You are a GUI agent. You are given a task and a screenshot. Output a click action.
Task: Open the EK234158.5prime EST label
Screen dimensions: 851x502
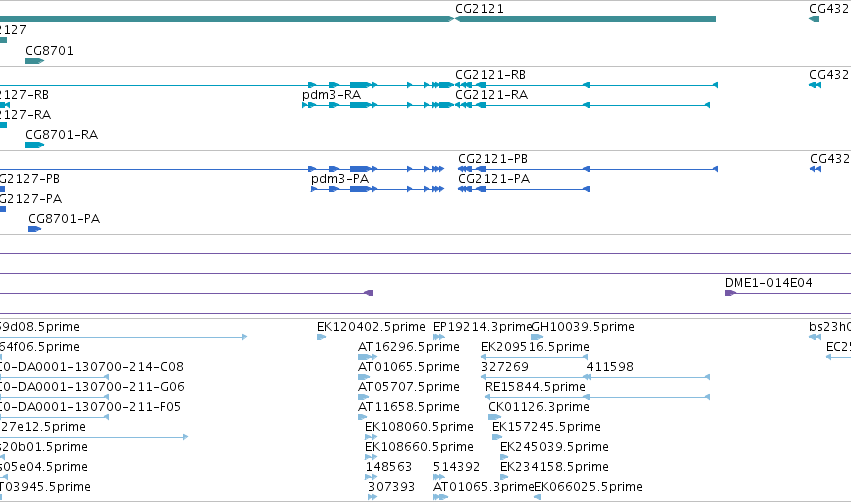click(x=554, y=467)
